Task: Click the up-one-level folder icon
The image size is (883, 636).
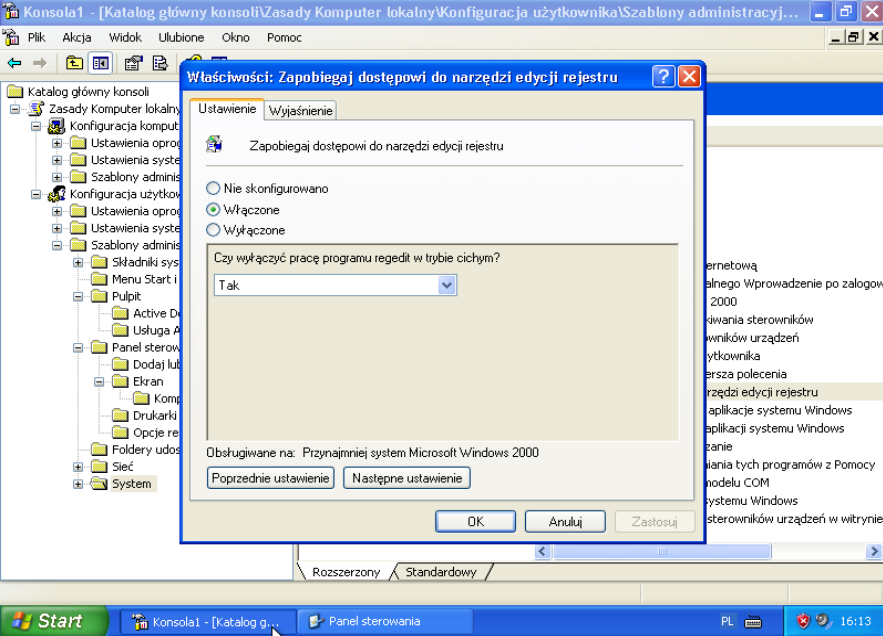Action: (x=74, y=63)
